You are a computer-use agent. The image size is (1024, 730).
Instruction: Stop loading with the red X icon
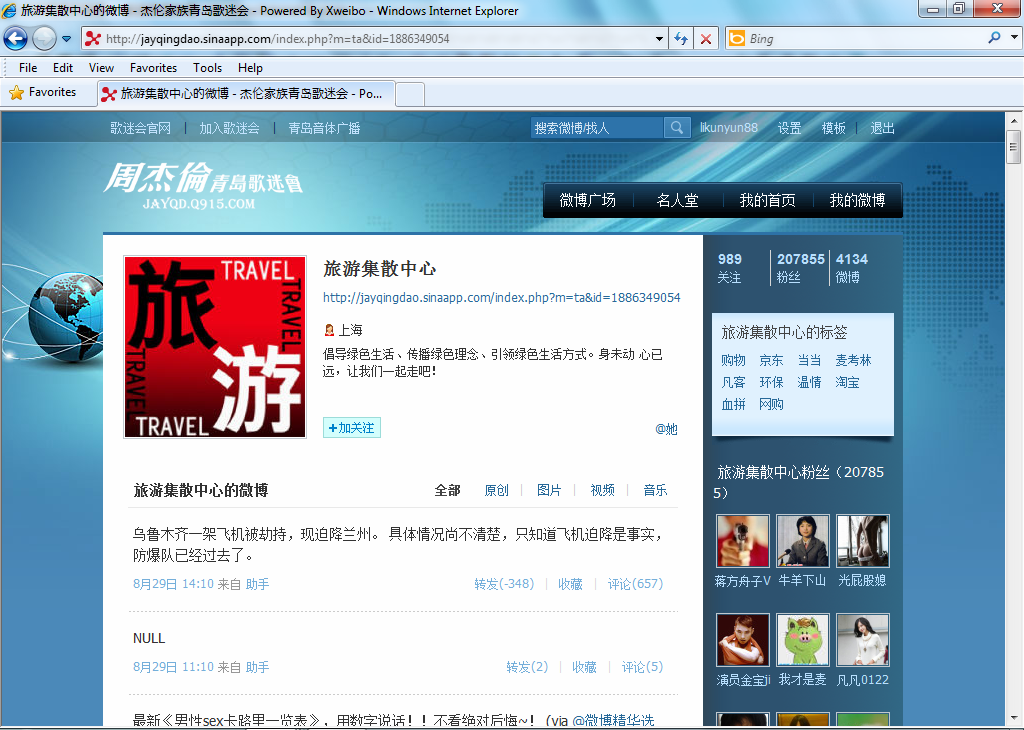click(x=706, y=39)
